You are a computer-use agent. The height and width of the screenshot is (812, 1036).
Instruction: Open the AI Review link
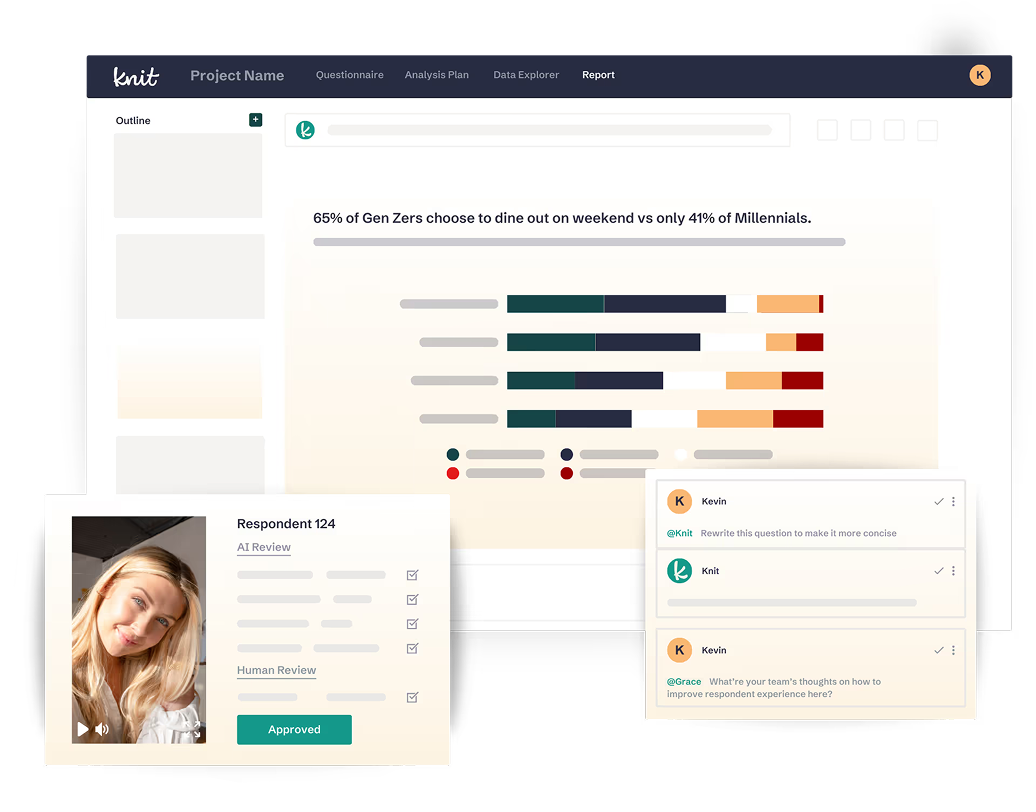pyautogui.click(x=264, y=547)
